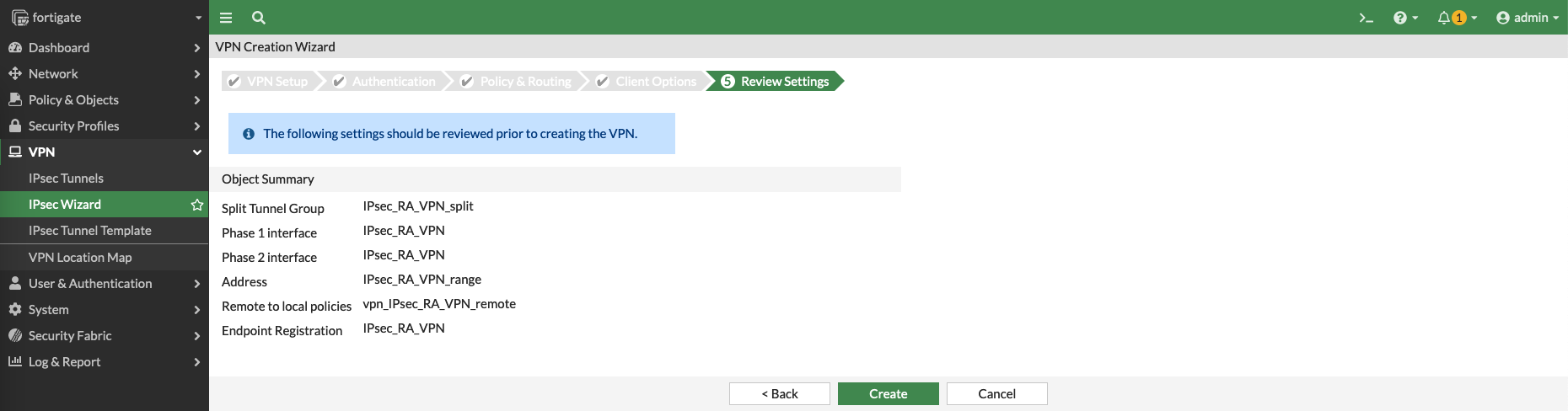Click the Security Fabric icon in sidebar

pos(15,336)
